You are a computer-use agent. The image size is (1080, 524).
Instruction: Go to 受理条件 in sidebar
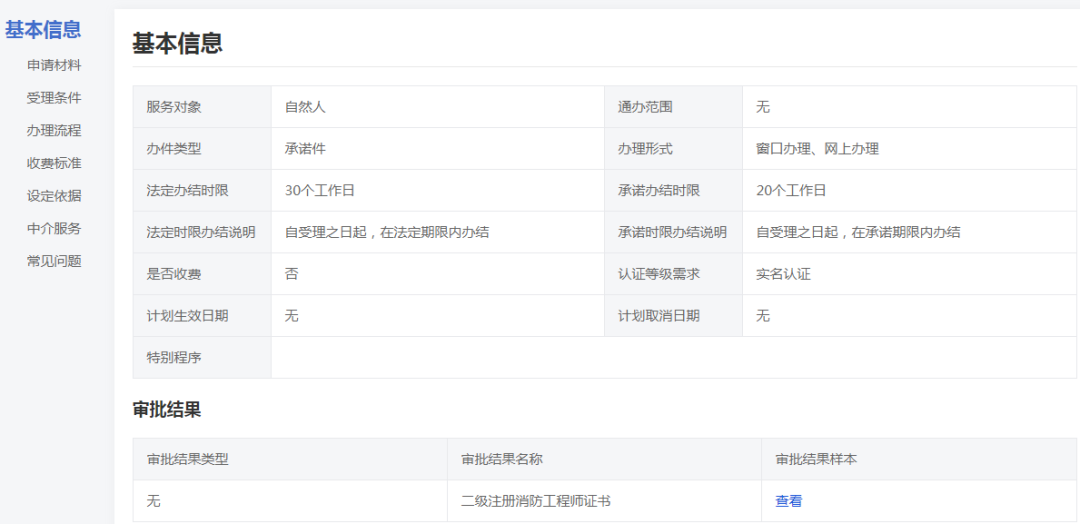pos(54,98)
